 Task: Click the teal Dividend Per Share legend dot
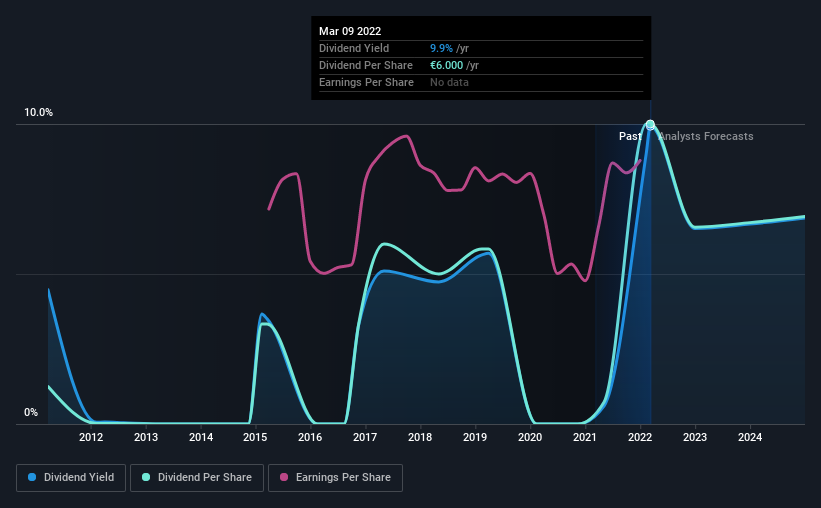pos(146,477)
